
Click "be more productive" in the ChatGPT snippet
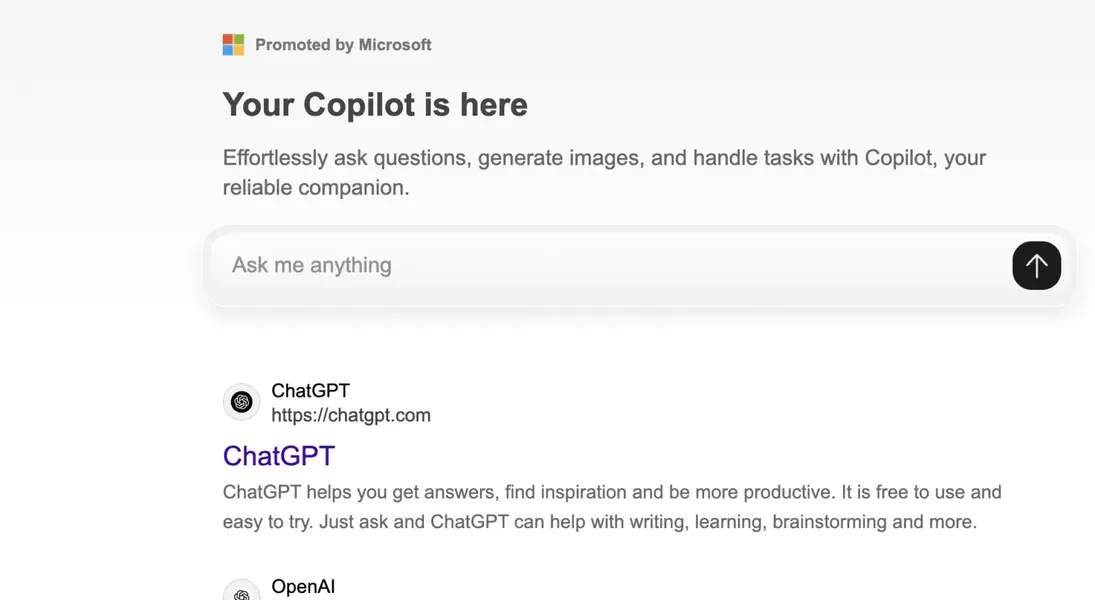[x=751, y=492]
